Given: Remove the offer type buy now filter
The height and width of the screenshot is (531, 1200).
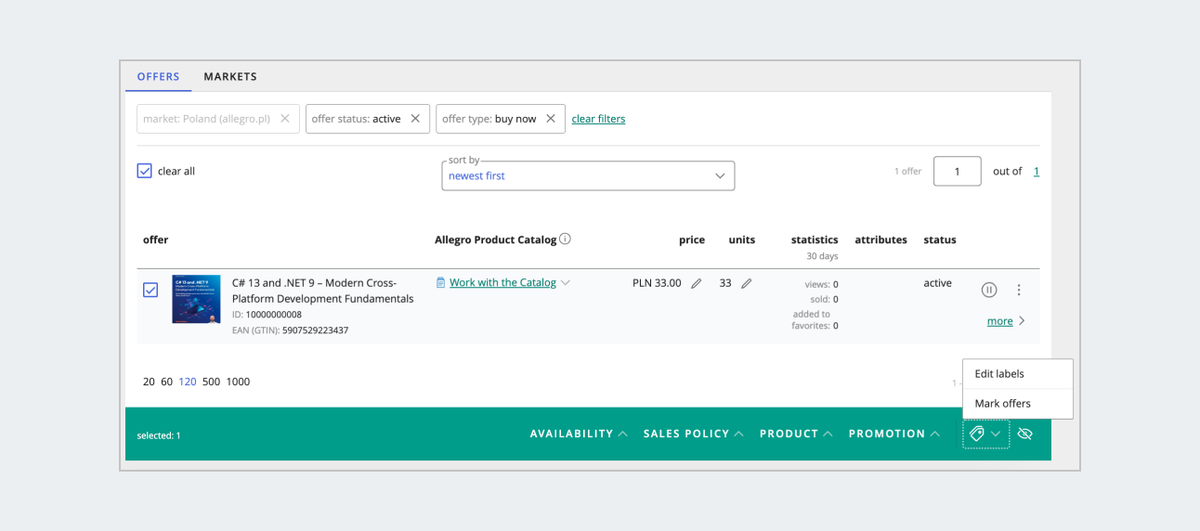Looking at the screenshot, I should (x=550, y=119).
